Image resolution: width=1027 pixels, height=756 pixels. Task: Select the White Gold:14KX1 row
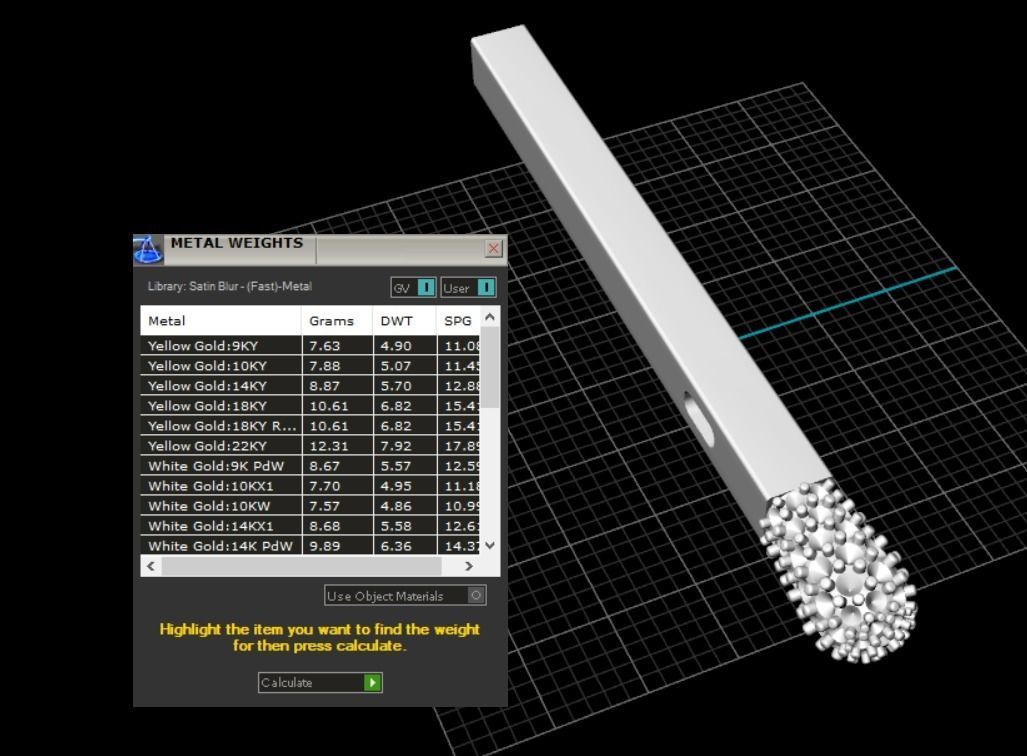click(310, 525)
